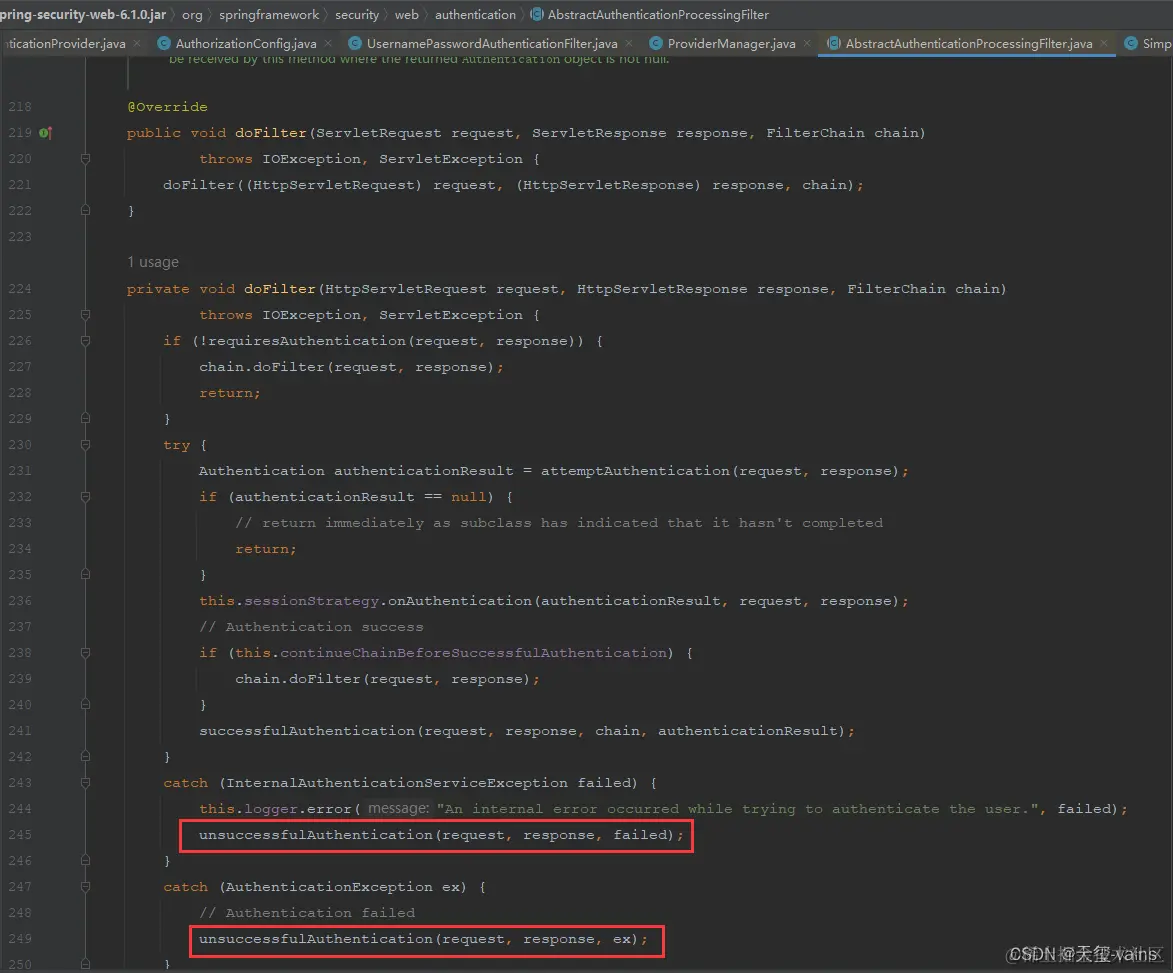The height and width of the screenshot is (973, 1173).
Task: Collapse the public doFilter method body
Action: coord(84,158)
